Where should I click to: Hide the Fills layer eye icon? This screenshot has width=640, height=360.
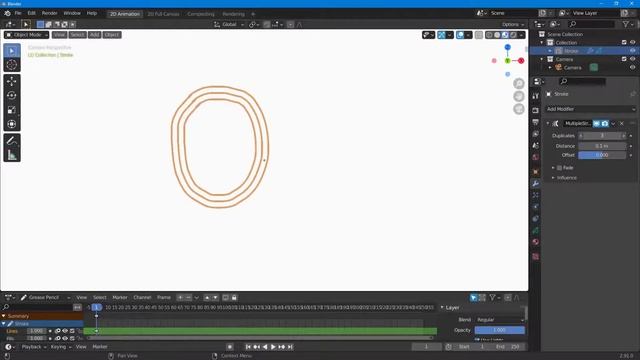coord(65,338)
